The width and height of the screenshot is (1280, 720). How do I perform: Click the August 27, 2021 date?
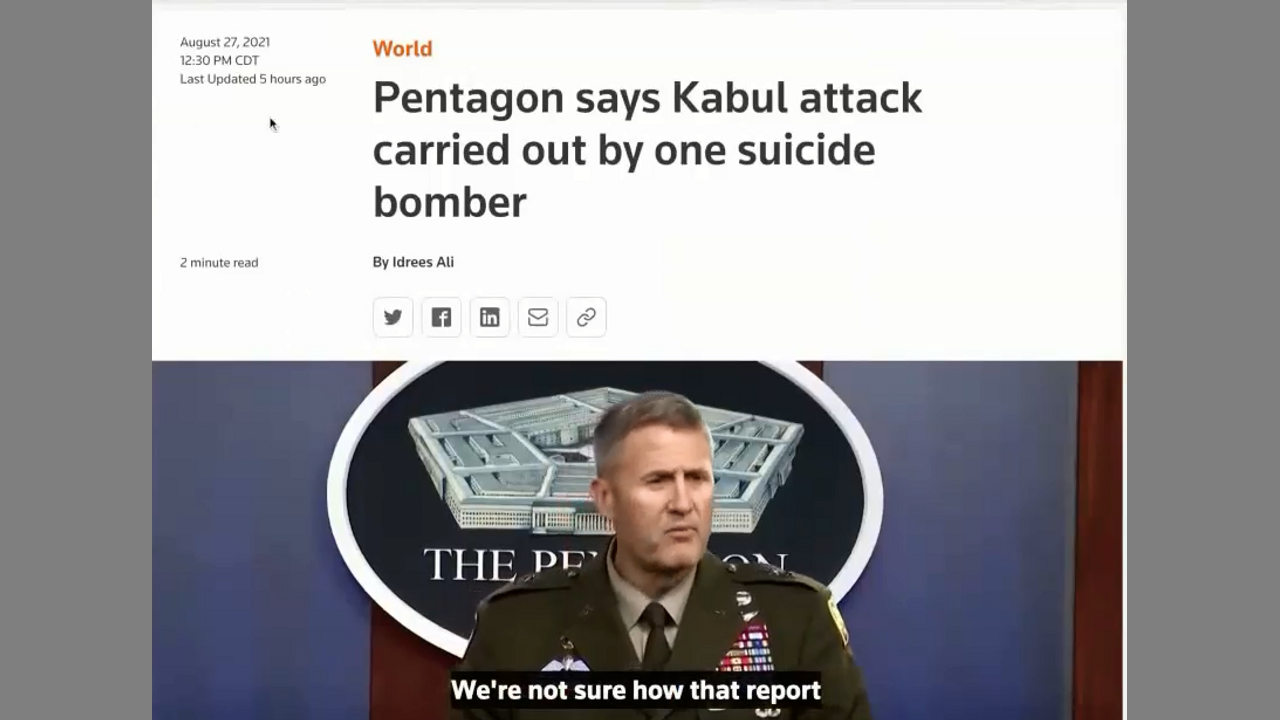225,42
